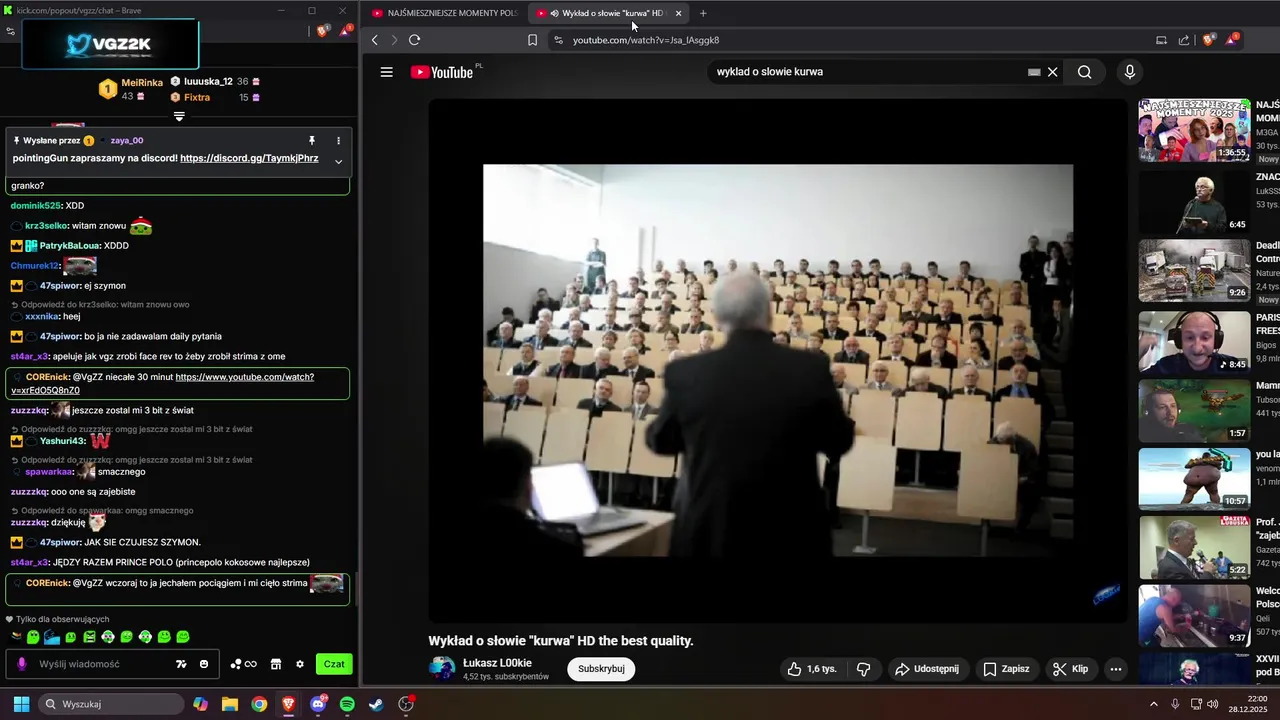
Task: Open chat window tune settings icon
Action: tap(10, 31)
